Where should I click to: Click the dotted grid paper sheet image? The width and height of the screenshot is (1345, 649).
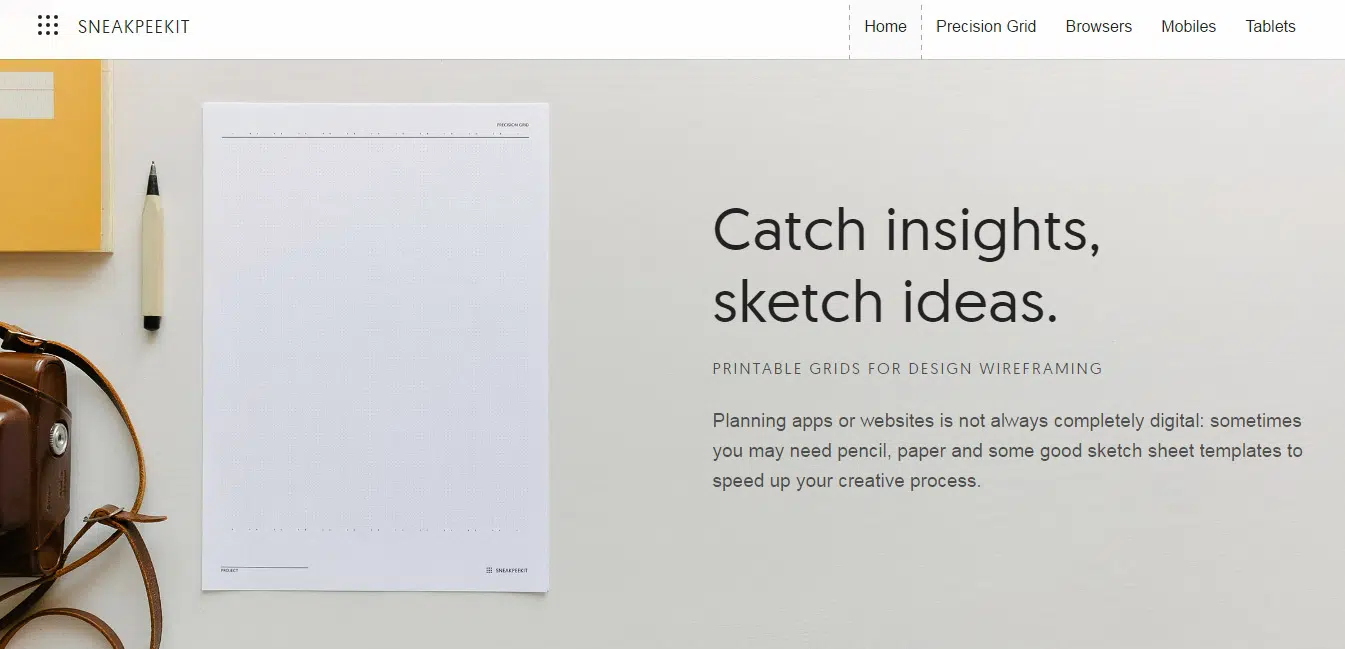point(375,340)
